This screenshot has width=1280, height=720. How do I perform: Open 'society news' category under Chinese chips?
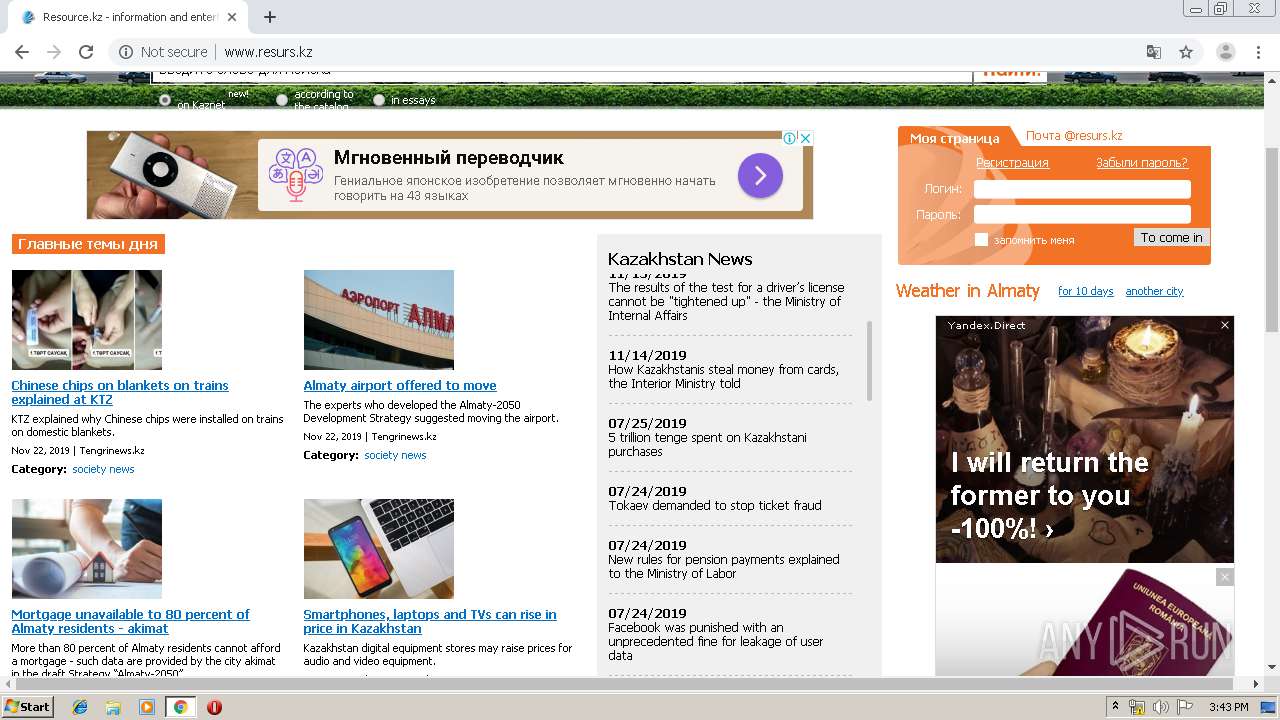(103, 469)
